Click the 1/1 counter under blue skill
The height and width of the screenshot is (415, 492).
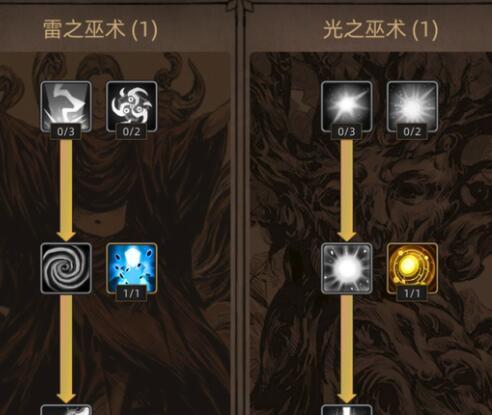131,294
